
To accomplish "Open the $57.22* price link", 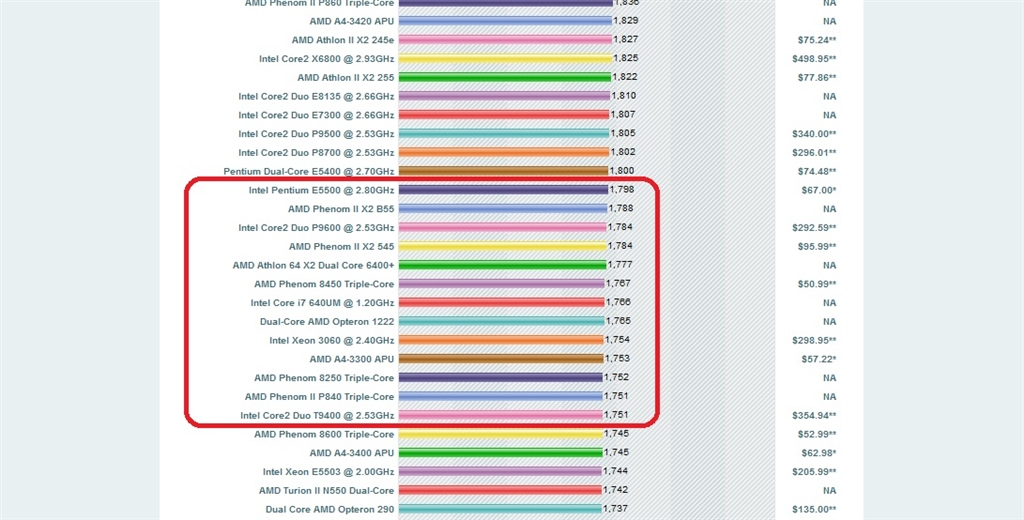I will (819, 360).
